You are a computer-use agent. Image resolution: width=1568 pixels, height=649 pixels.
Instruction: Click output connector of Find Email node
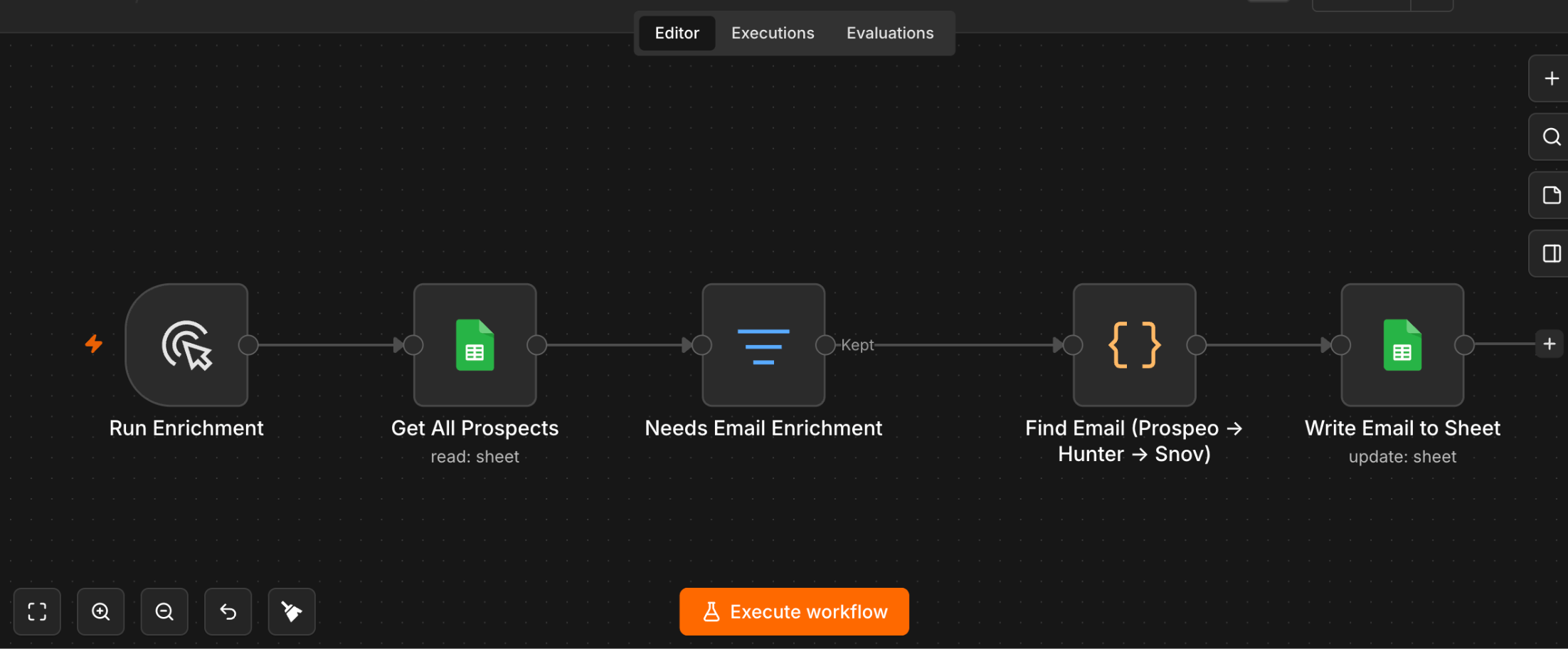pyautogui.click(x=1197, y=345)
